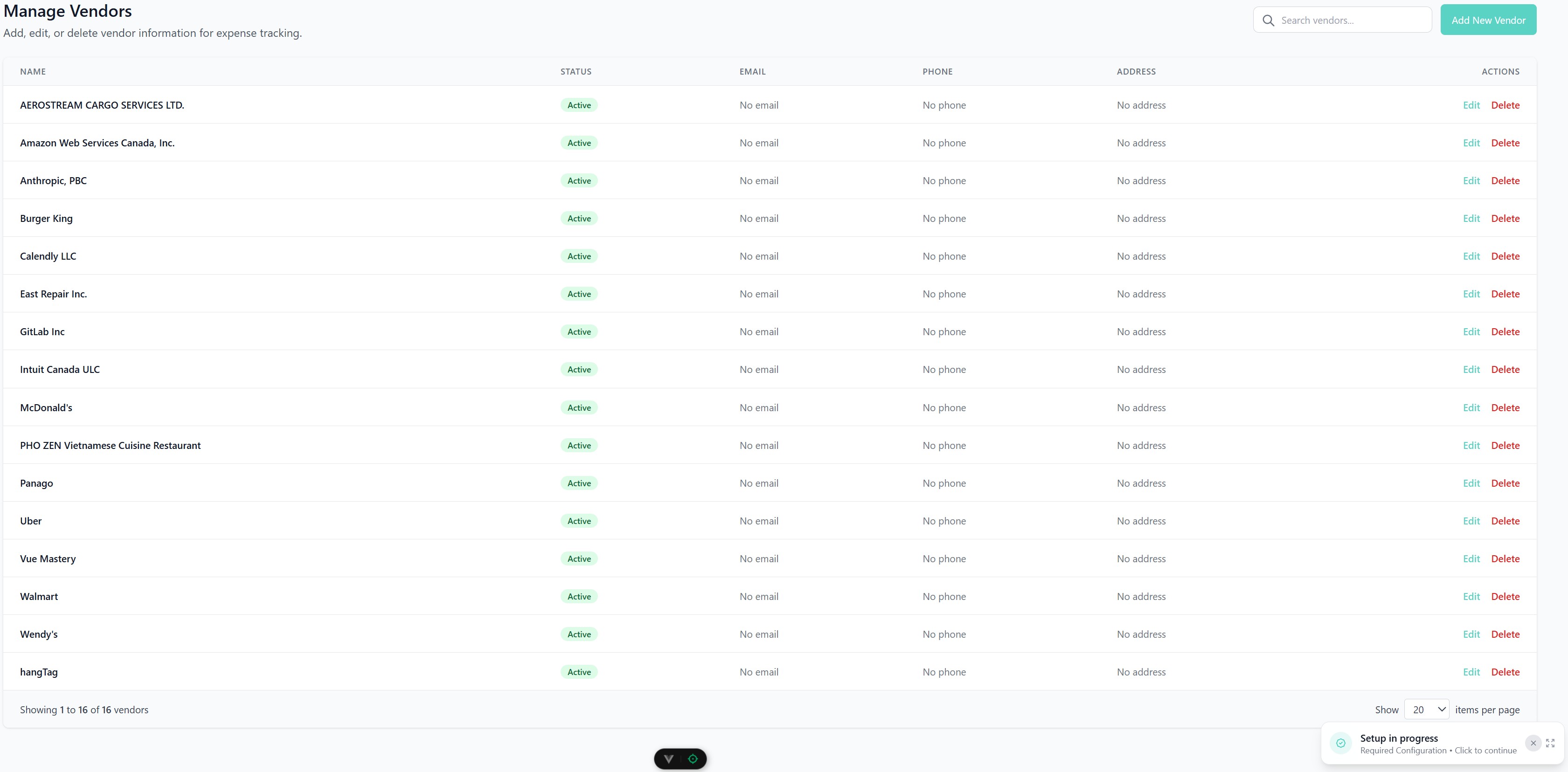The width and height of the screenshot is (1568, 772).
Task: Expand the Setup in progress panel
Action: click(1550, 743)
